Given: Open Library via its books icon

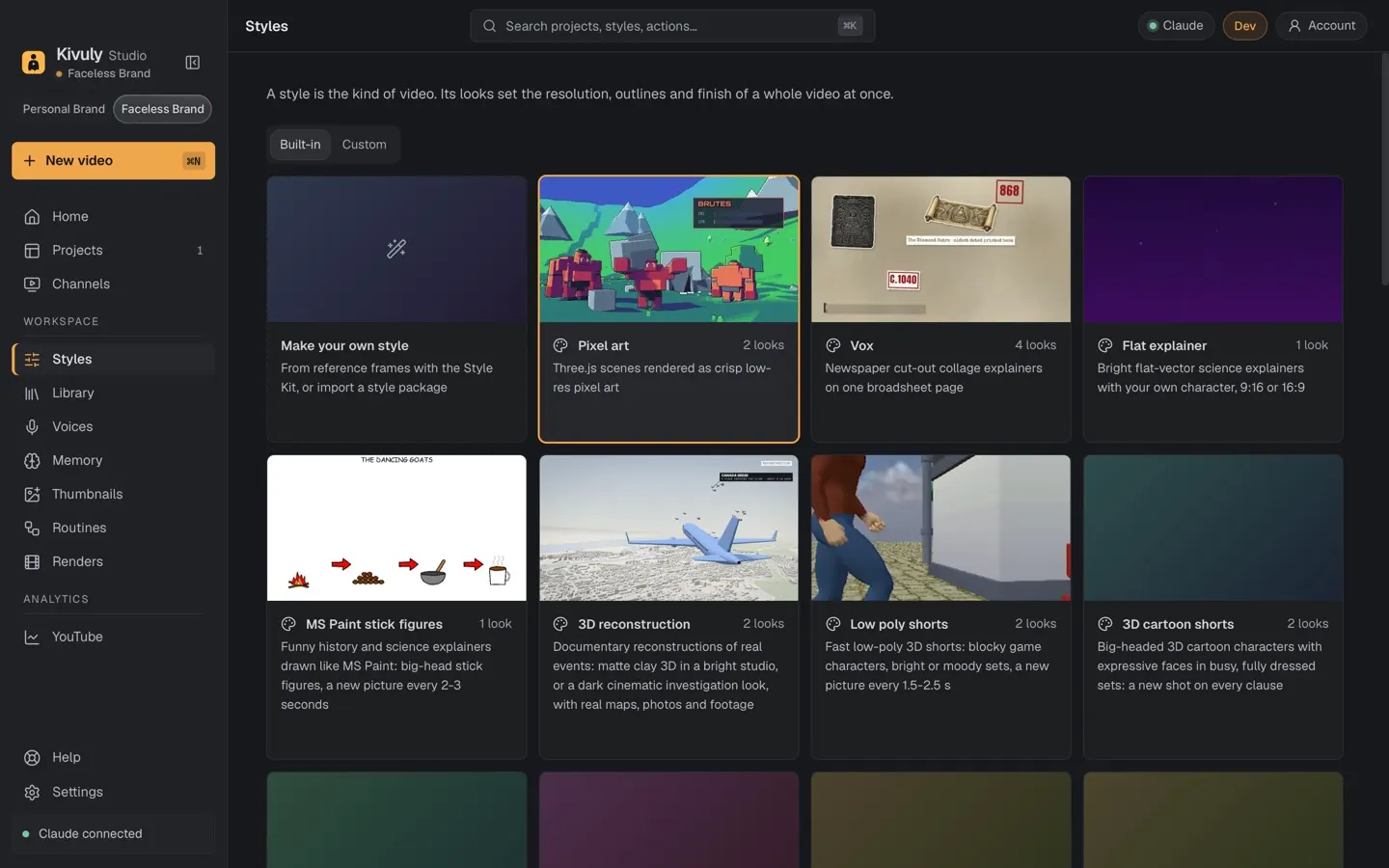Looking at the screenshot, I should point(32,393).
